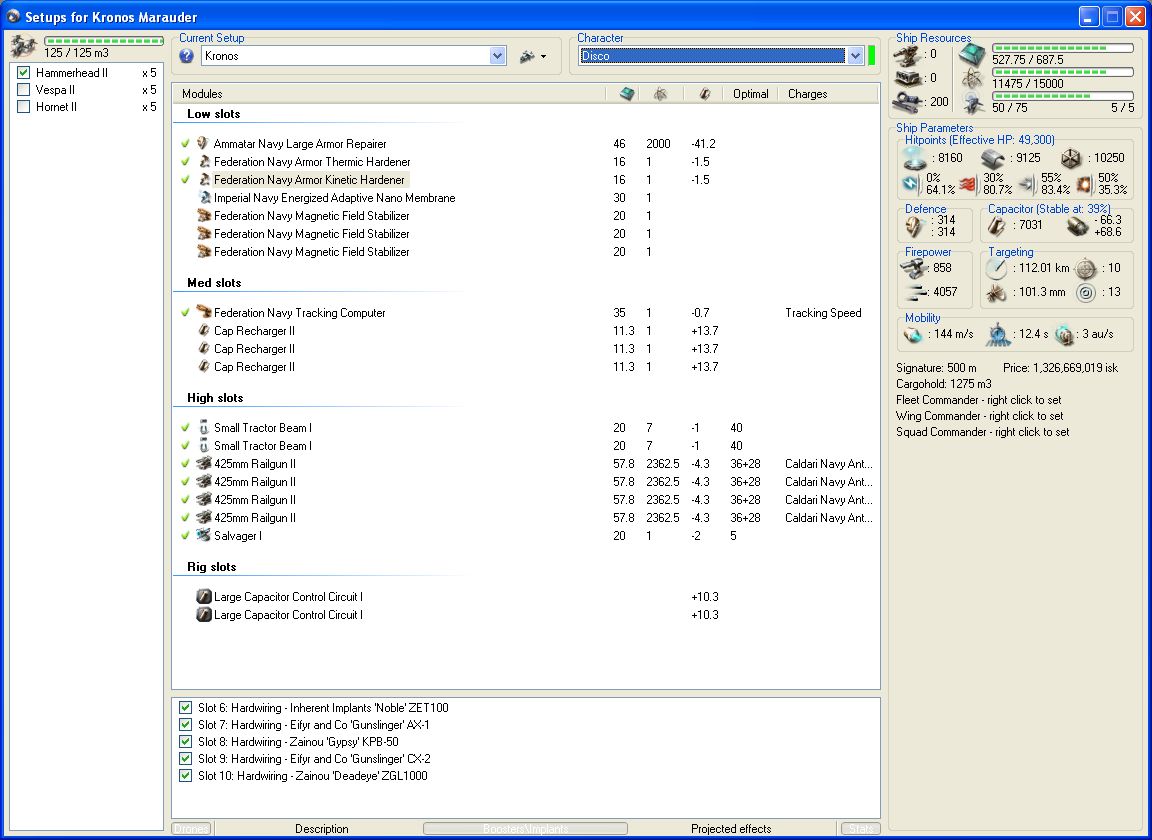Select the first Large Capacitor Control Circuit I rig
1152x840 pixels.
(526, 597)
